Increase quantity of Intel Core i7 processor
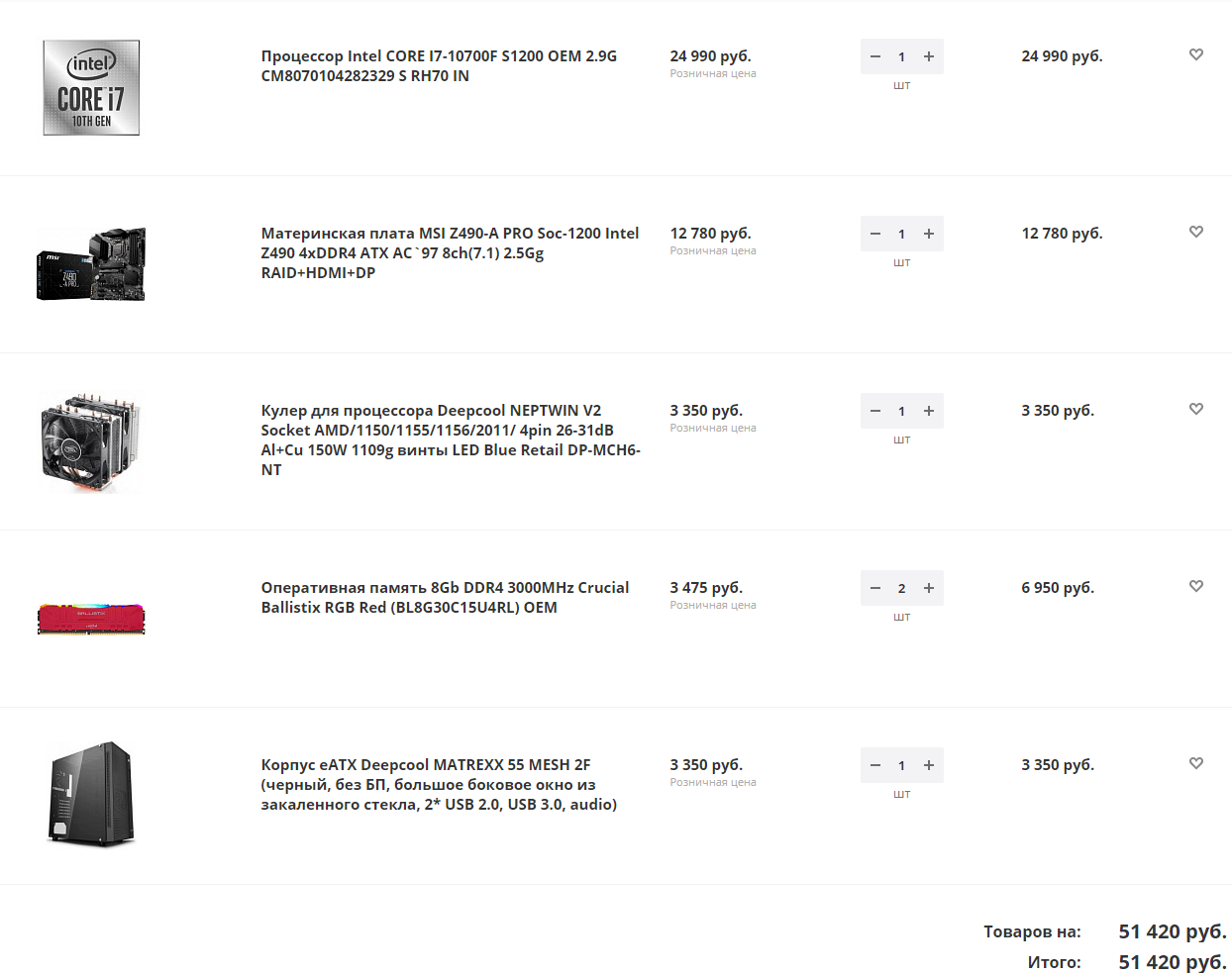Screen dimensions: 1232x976 (929, 56)
